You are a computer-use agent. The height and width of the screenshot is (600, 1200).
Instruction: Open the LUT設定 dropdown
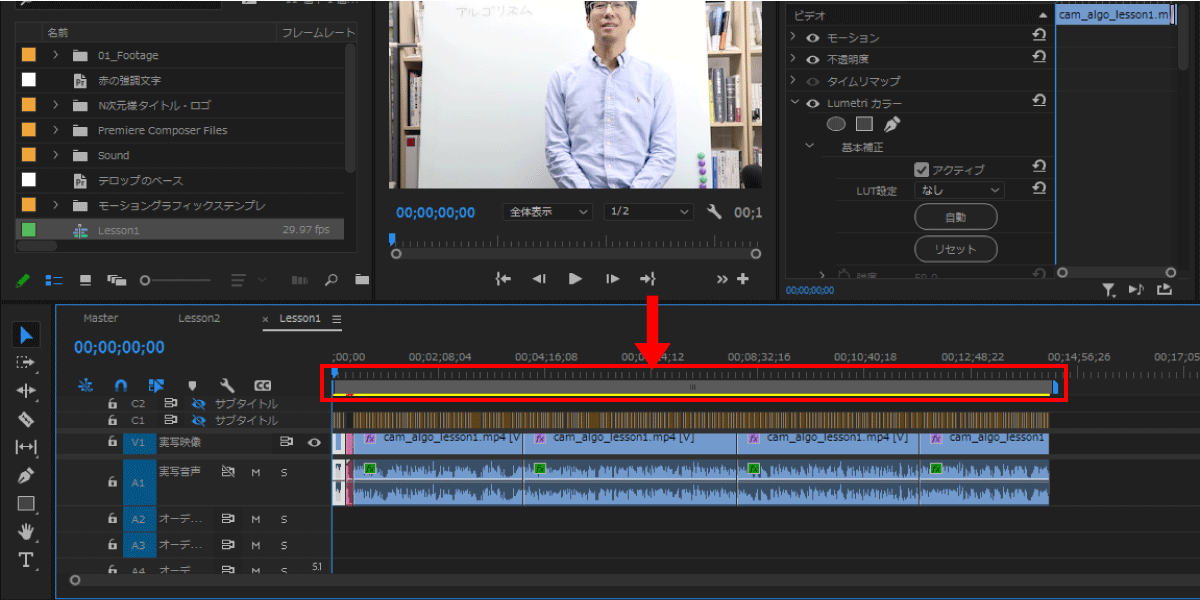960,190
